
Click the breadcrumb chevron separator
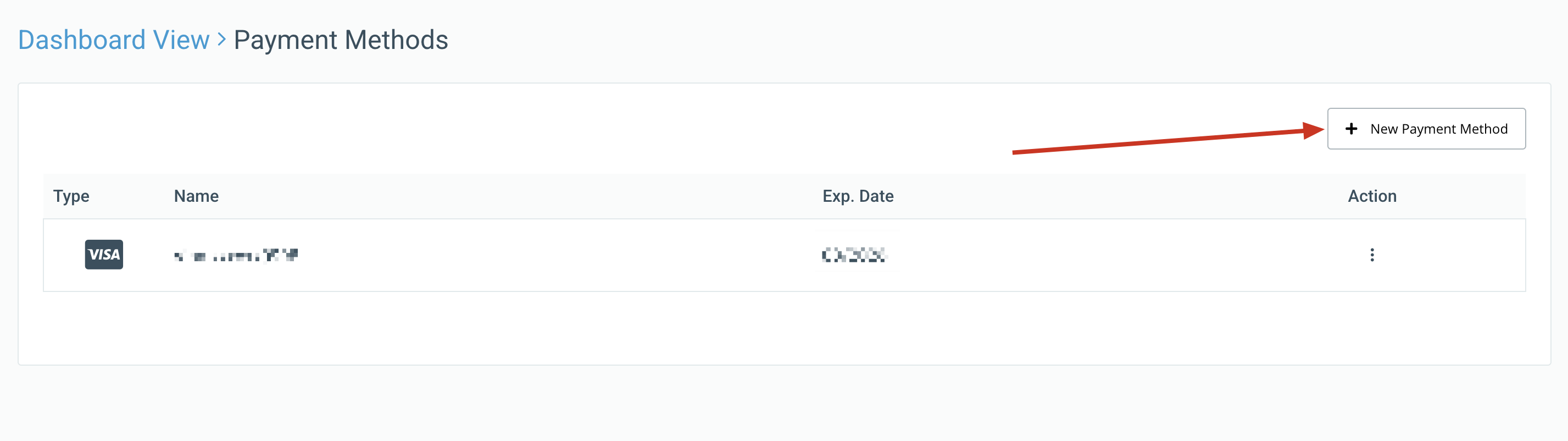(221, 40)
